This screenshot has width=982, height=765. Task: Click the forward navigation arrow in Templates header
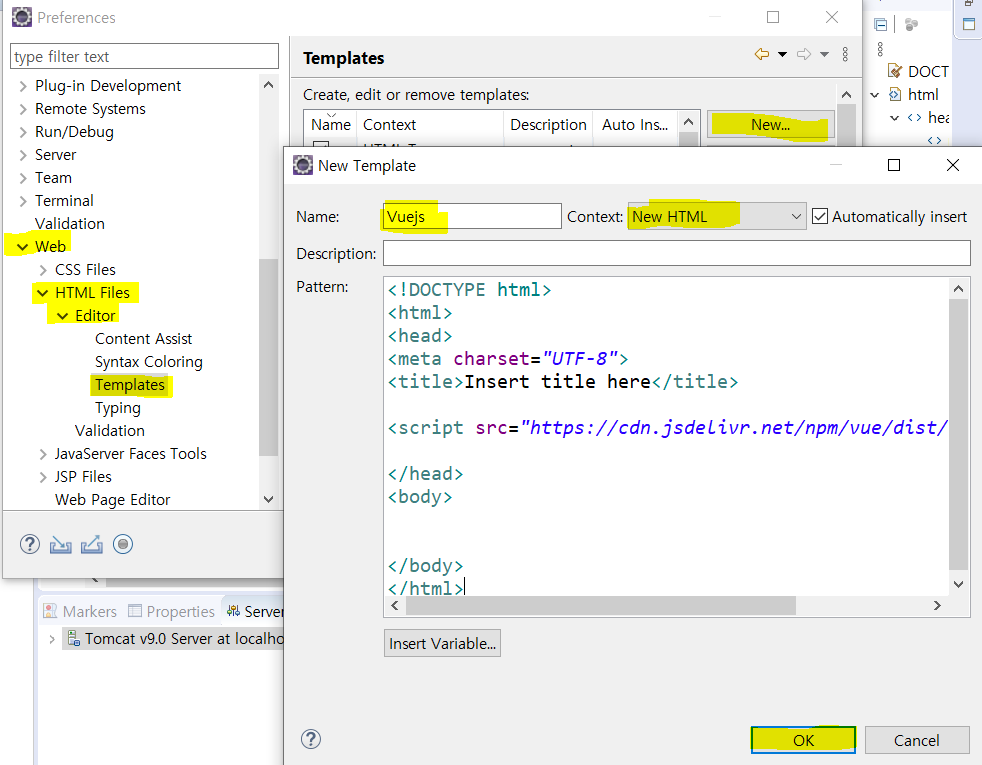(x=804, y=54)
